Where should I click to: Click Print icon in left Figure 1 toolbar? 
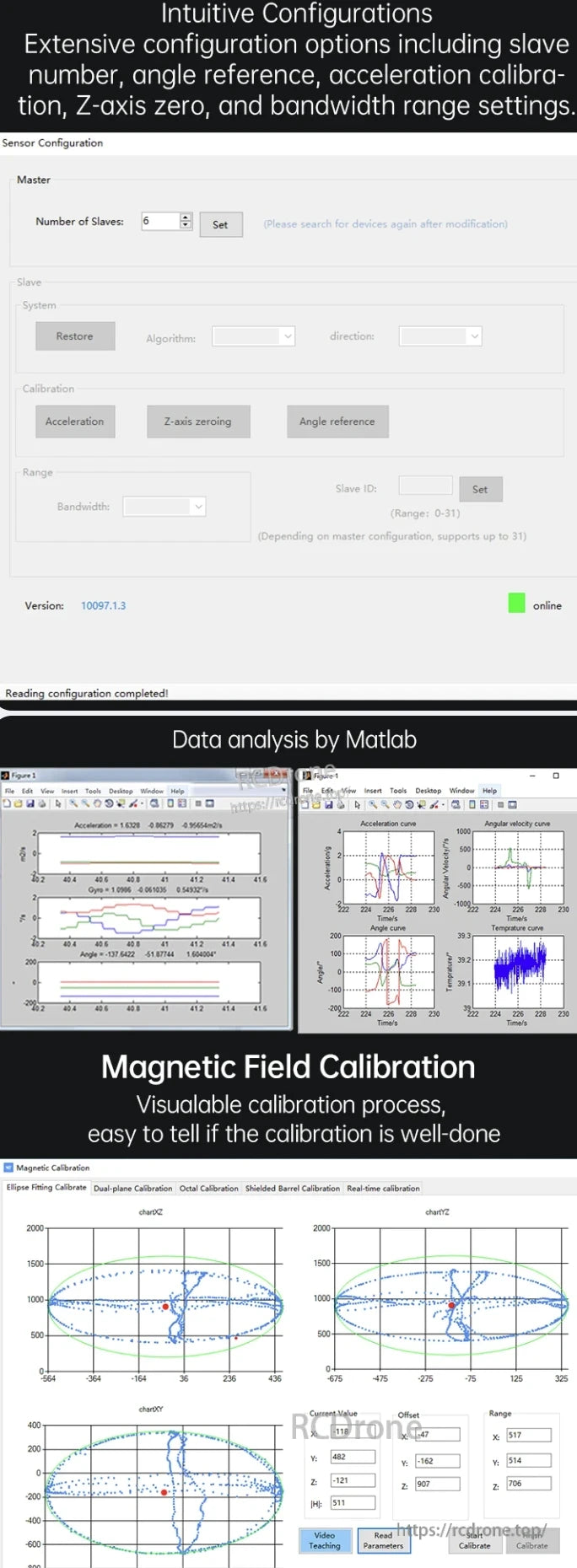click(41, 803)
